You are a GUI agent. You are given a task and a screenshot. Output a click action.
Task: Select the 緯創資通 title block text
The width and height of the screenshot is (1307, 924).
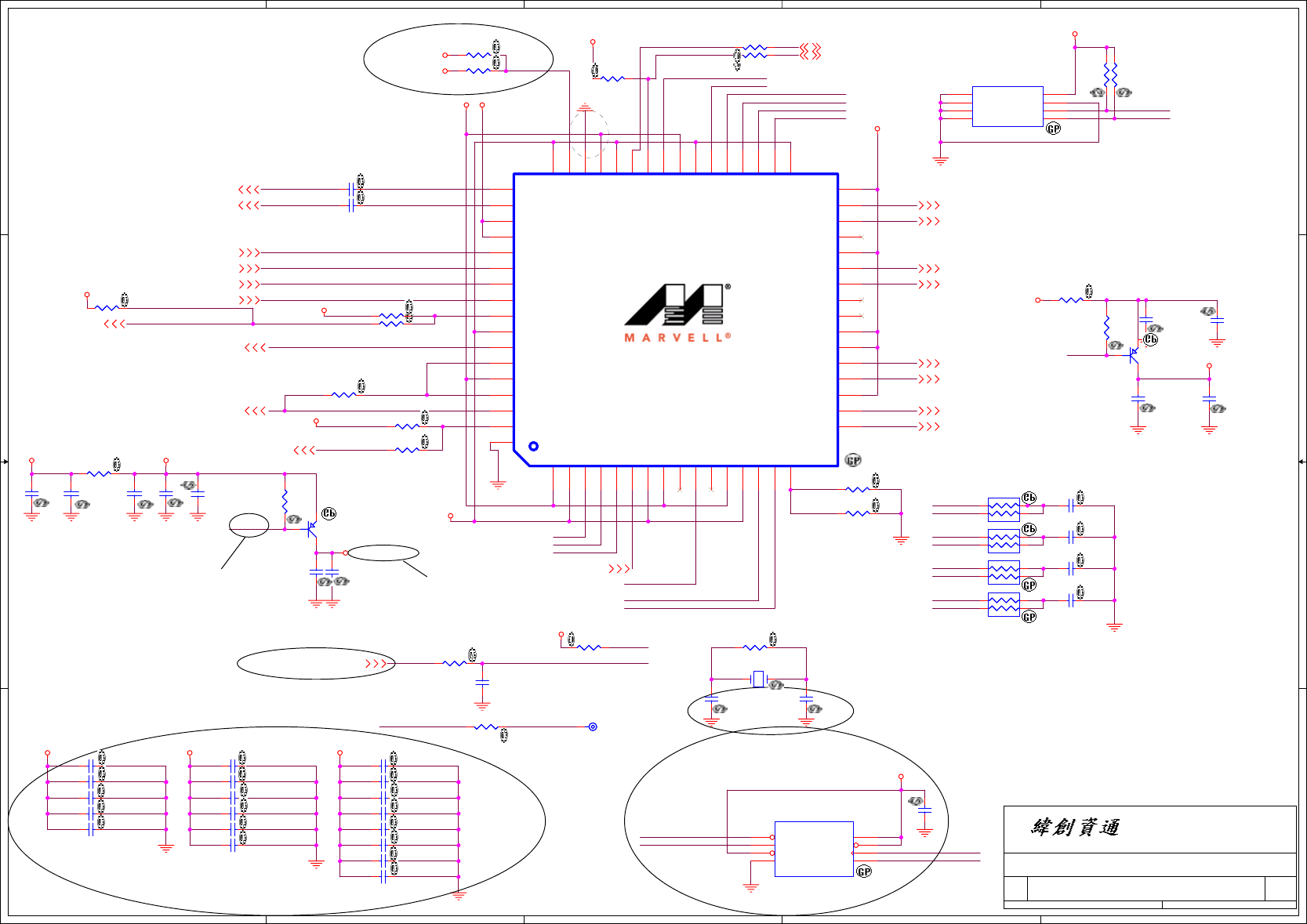tap(1075, 828)
